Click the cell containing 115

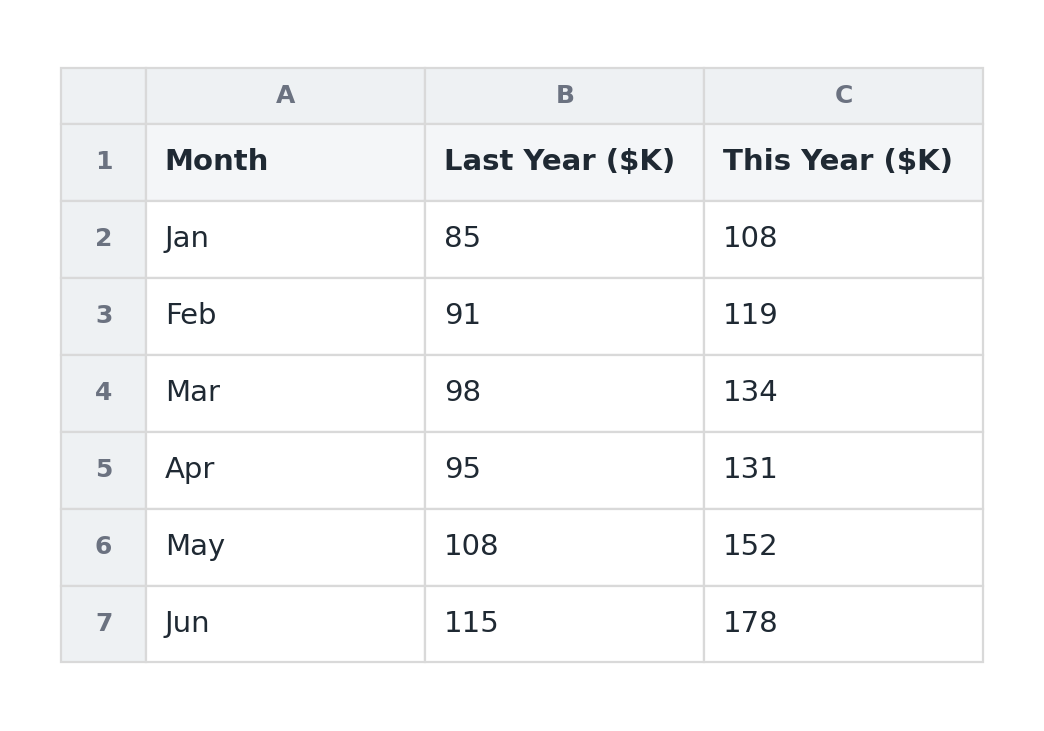tap(565, 624)
